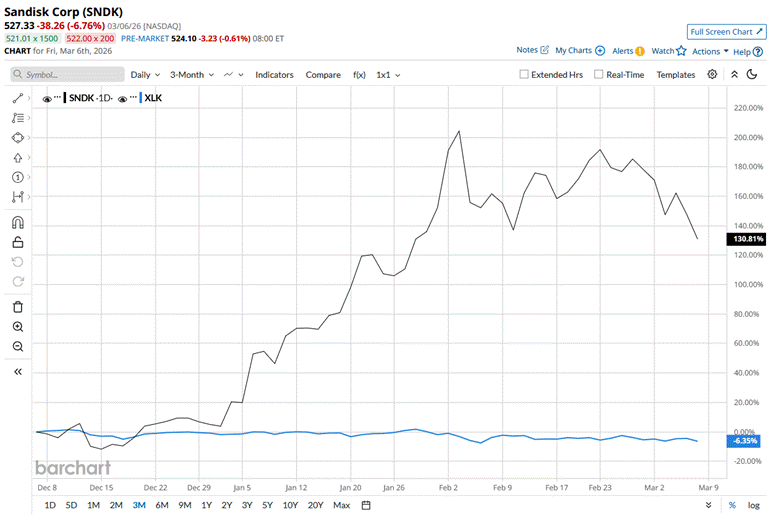Open XLK series options ellipsis
The height and width of the screenshot is (515, 779).
tap(133, 97)
